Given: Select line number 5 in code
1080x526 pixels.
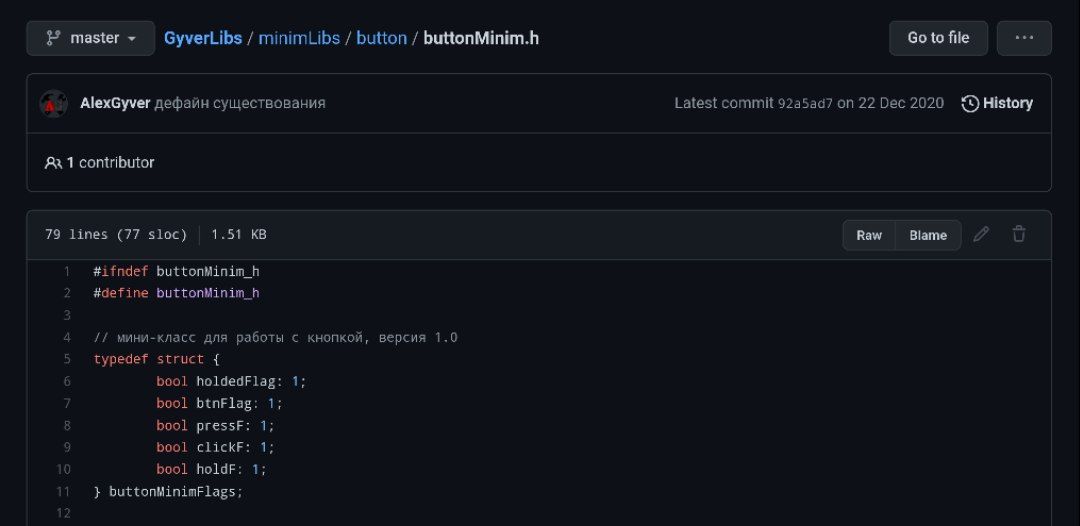Looking at the screenshot, I should coord(66,359).
